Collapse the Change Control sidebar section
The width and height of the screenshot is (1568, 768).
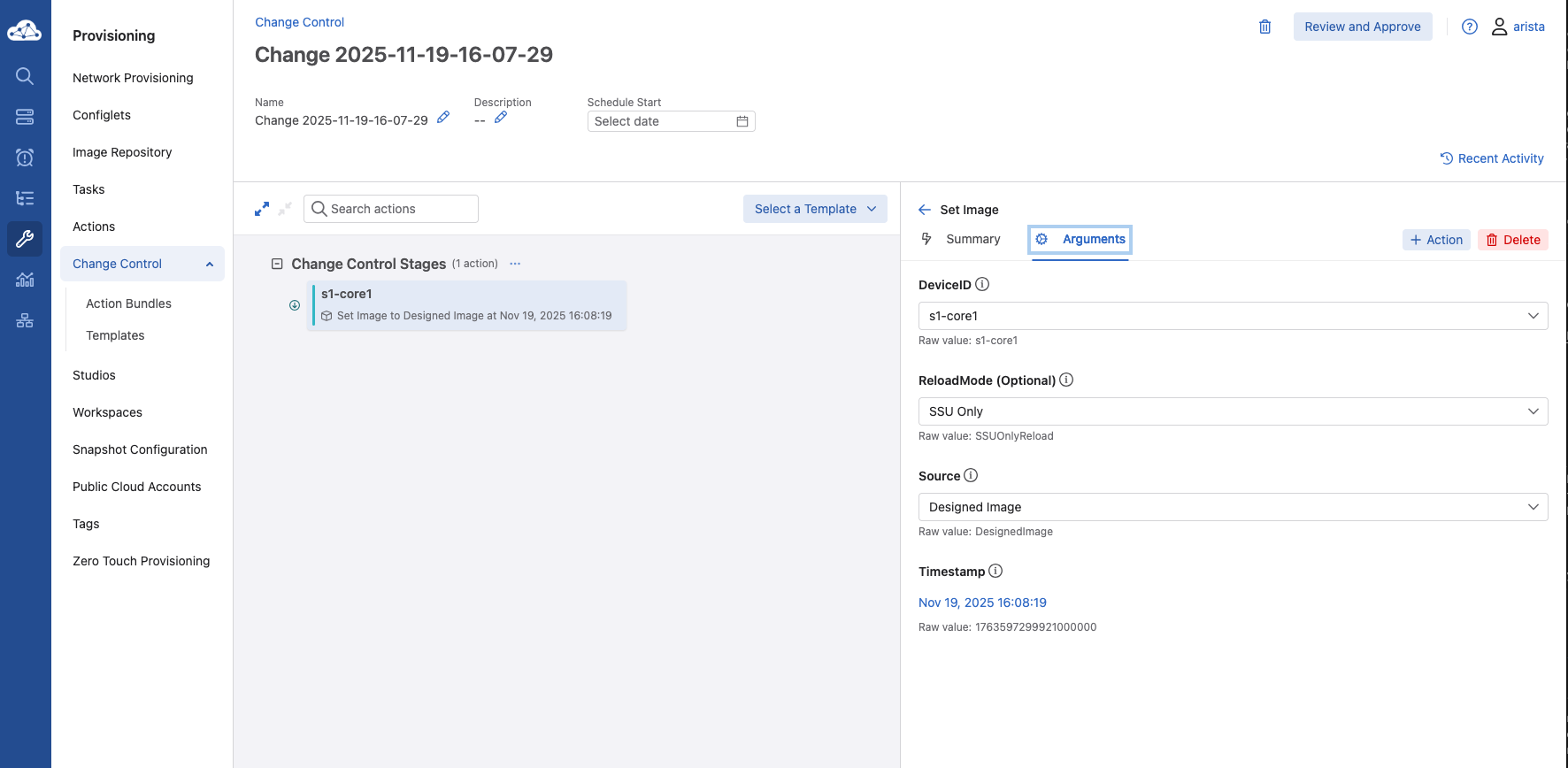tap(210, 264)
